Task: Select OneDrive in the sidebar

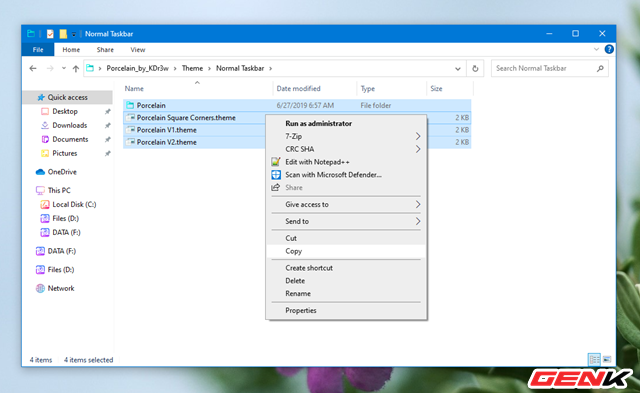Action: click(62, 172)
